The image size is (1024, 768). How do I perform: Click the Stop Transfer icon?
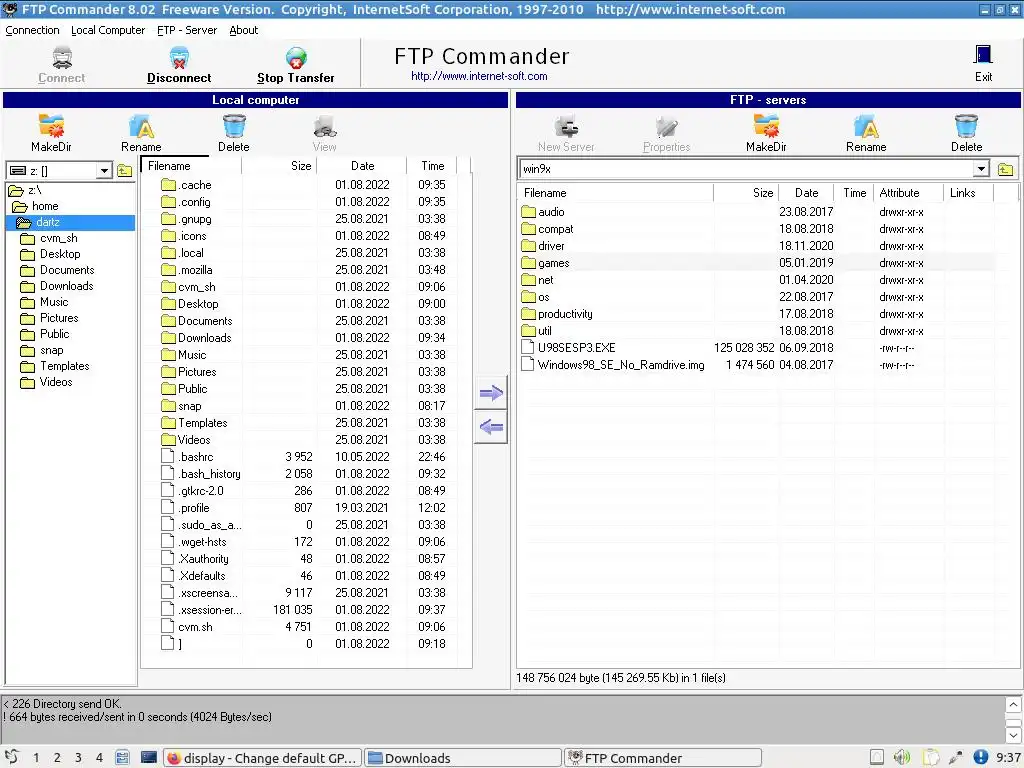[296, 57]
